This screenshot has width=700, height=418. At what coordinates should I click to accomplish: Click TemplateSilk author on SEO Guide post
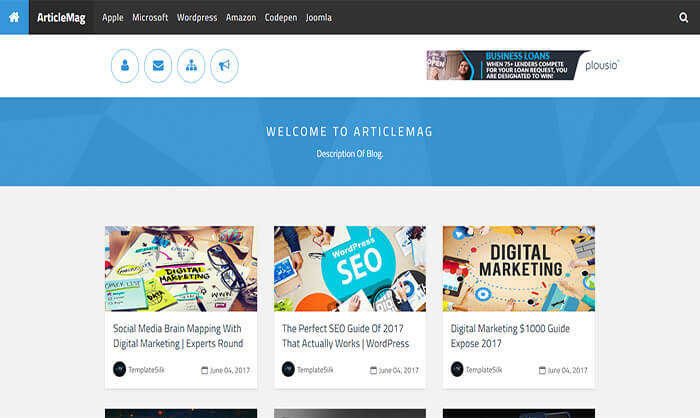click(x=315, y=370)
